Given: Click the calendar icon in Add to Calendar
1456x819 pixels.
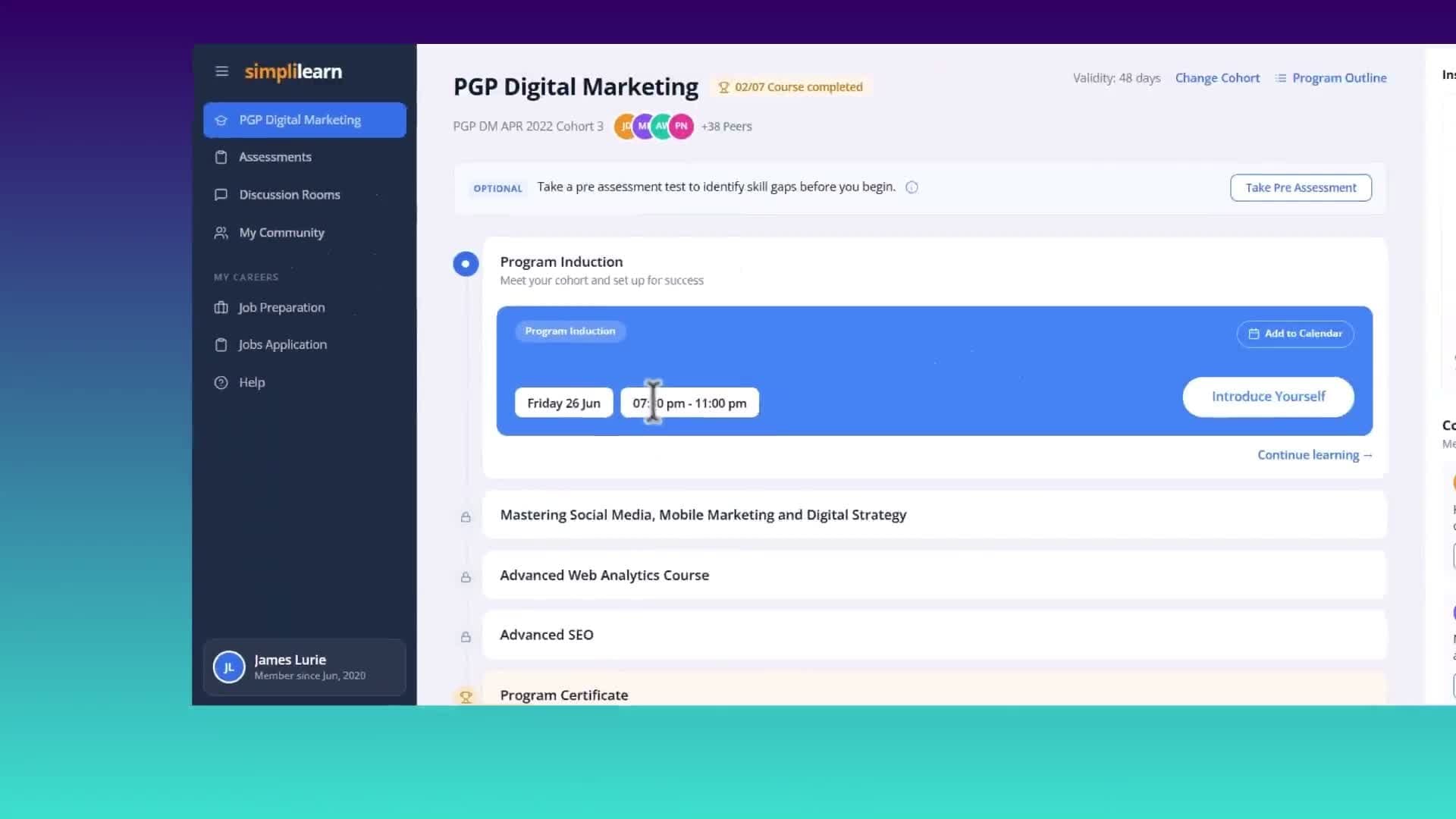Looking at the screenshot, I should coord(1254,334).
